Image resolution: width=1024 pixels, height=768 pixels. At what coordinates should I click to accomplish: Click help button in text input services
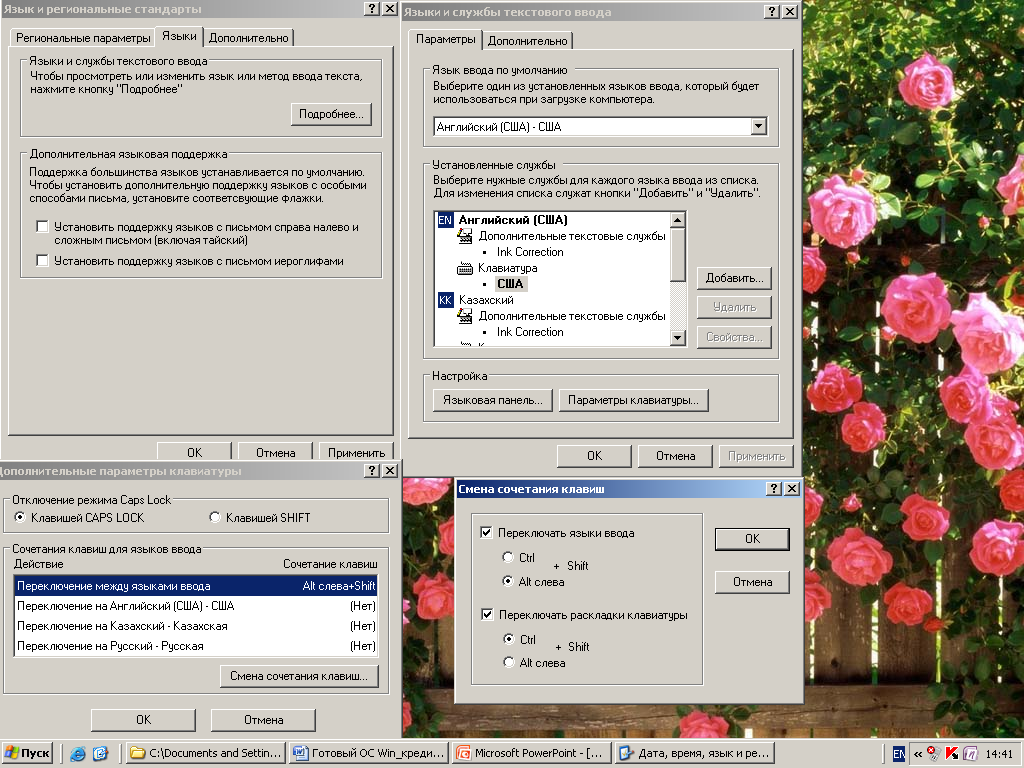771,11
